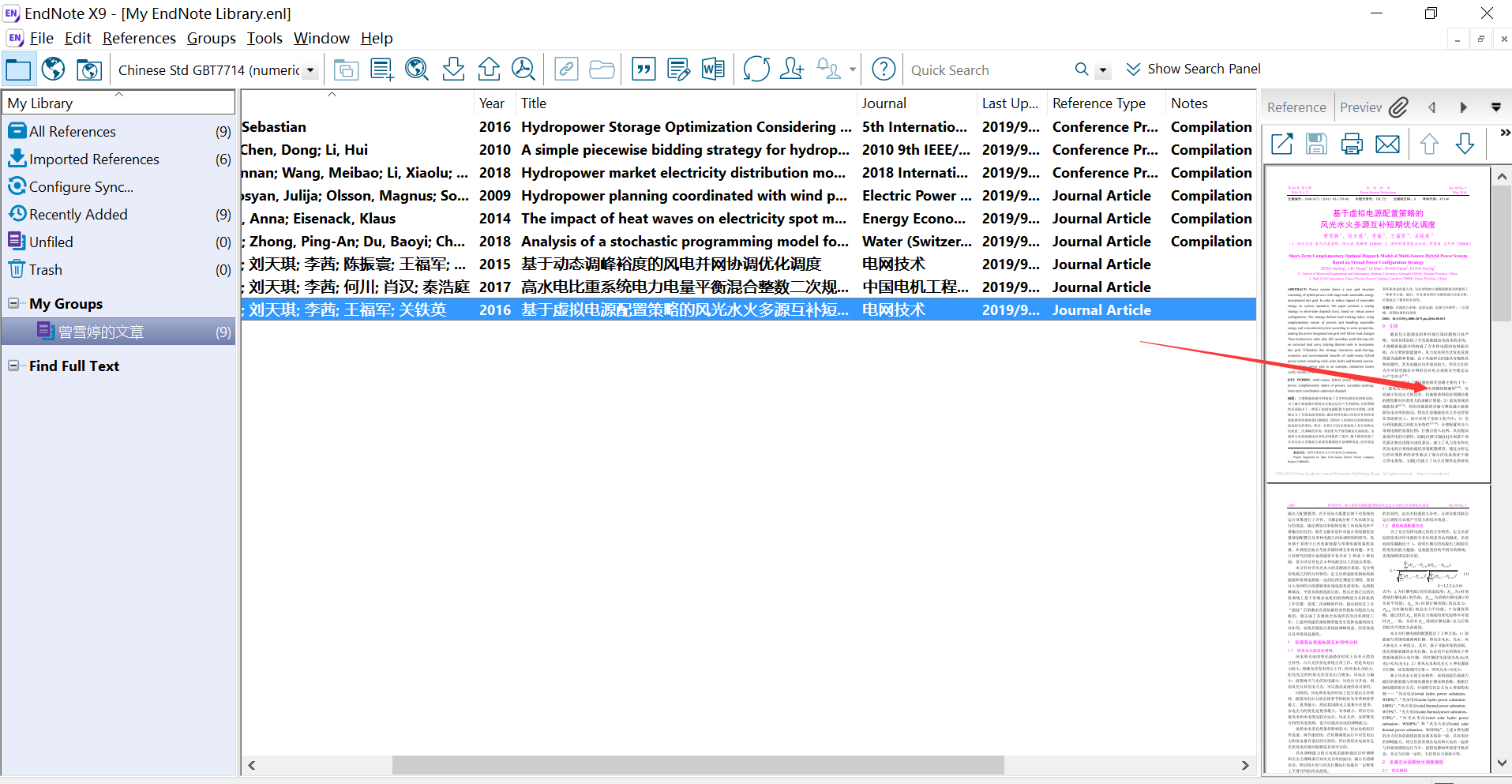
Task: Switch to the Reference tab
Action: pos(1296,107)
